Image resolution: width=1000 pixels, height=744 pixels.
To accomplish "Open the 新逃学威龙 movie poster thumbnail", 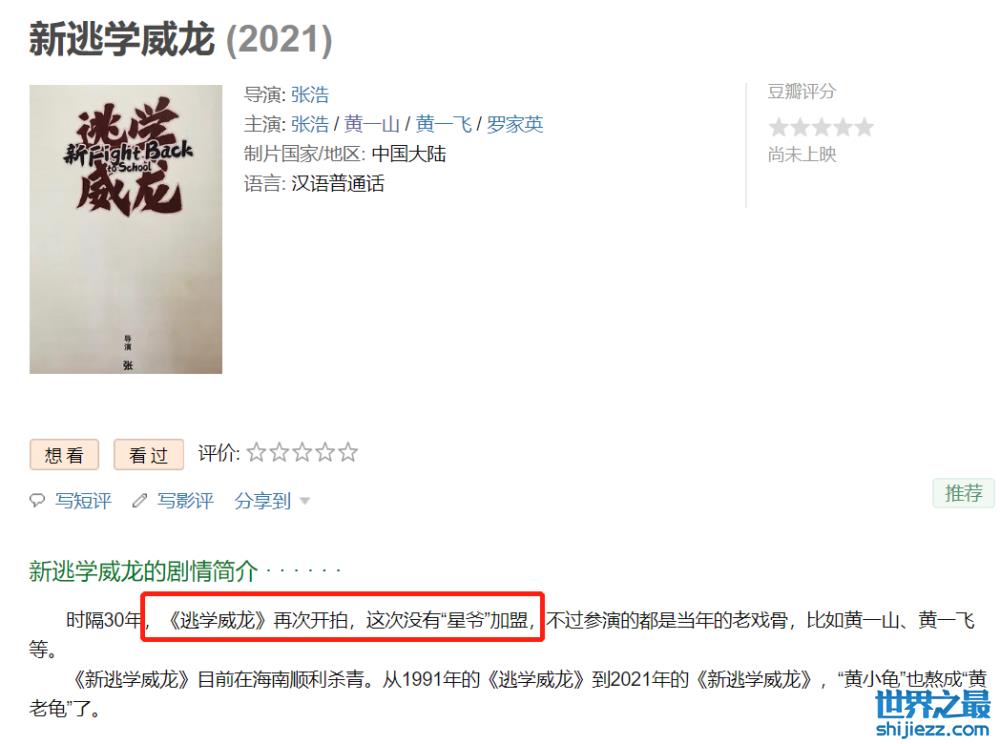I will coord(126,230).
